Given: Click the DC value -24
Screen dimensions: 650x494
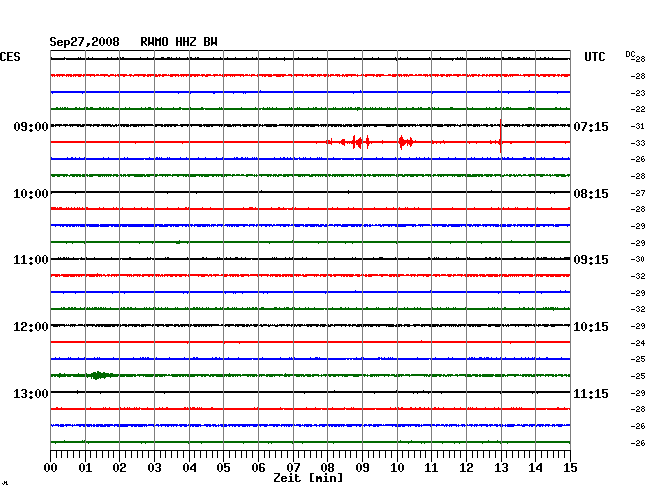Looking at the screenshot, I should (638, 343).
